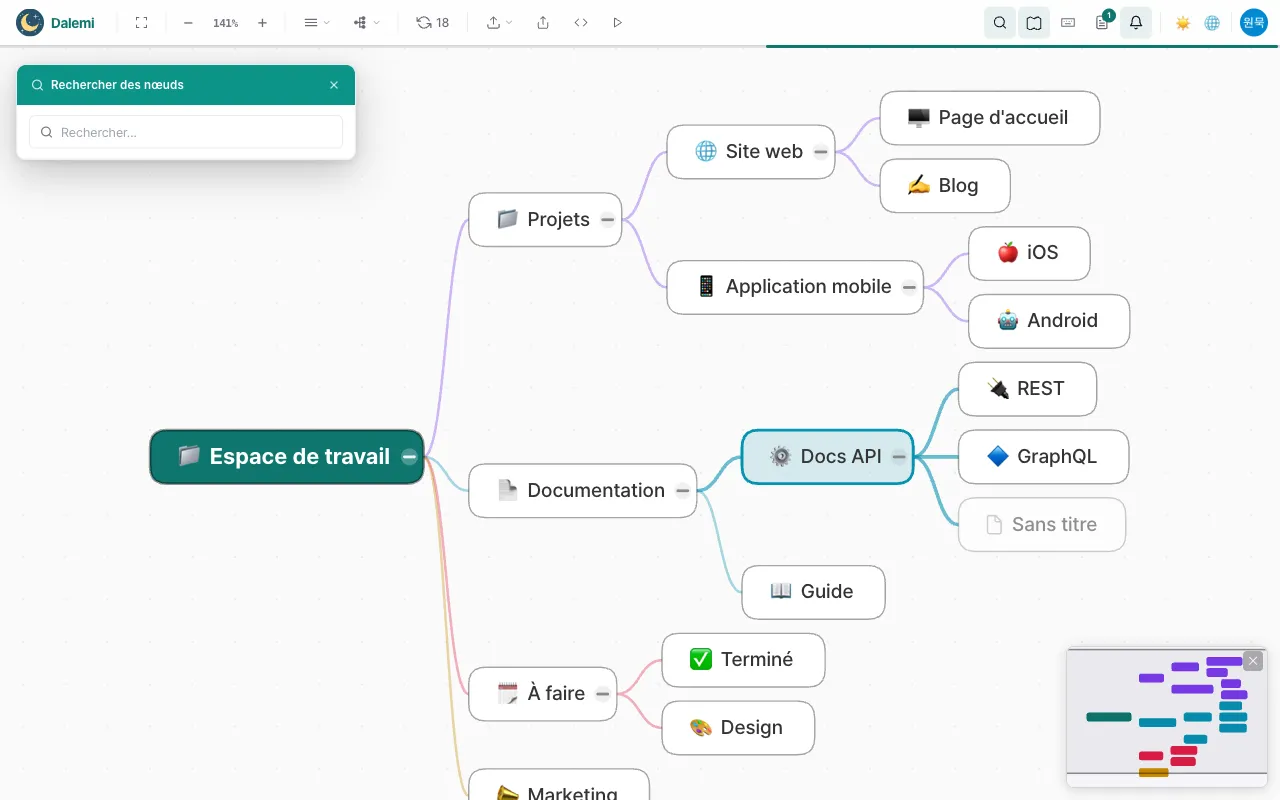Open the user profile avatar

click(1254, 22)
